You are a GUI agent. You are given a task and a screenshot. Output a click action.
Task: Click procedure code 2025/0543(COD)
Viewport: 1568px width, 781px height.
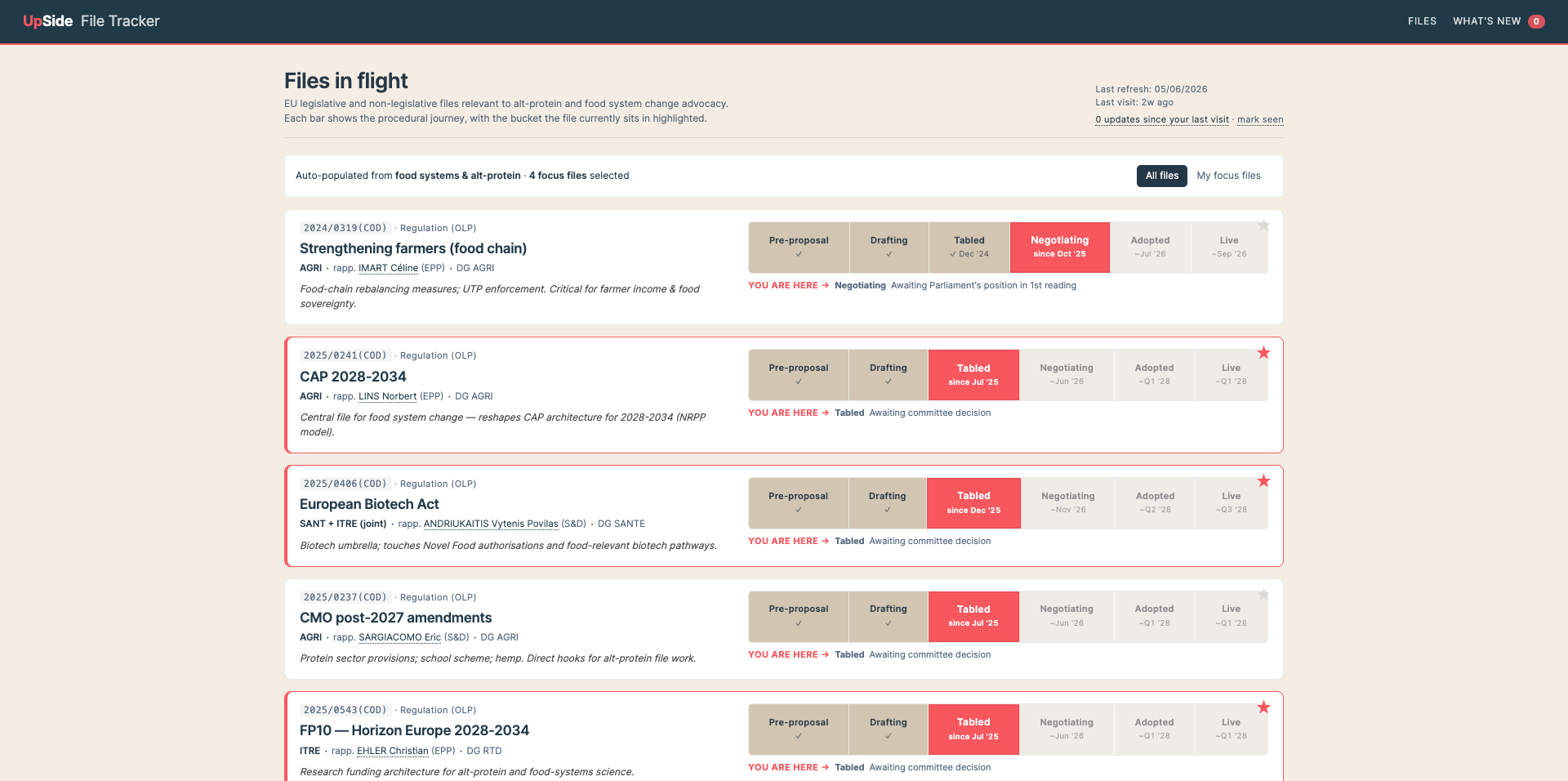point(345,710)
